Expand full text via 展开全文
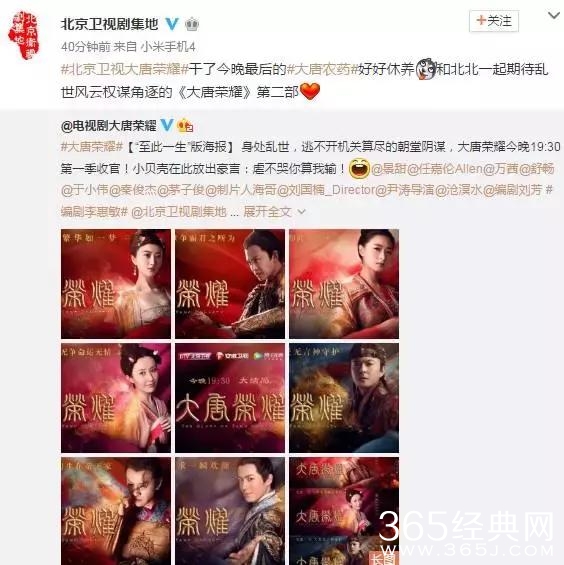Screen dimensions: 564x565 click(267, 212)
